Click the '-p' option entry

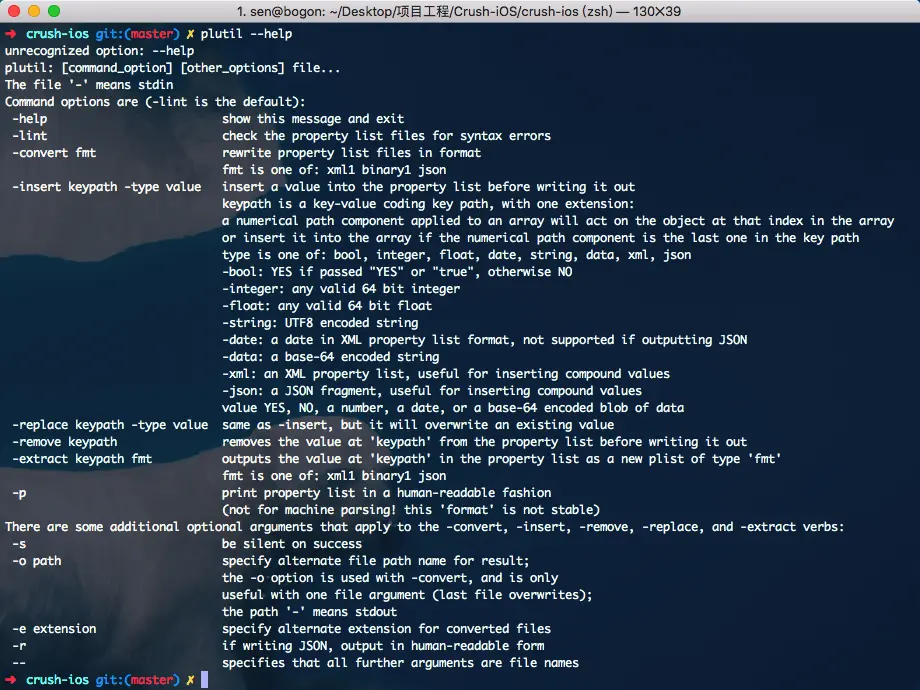19,493
